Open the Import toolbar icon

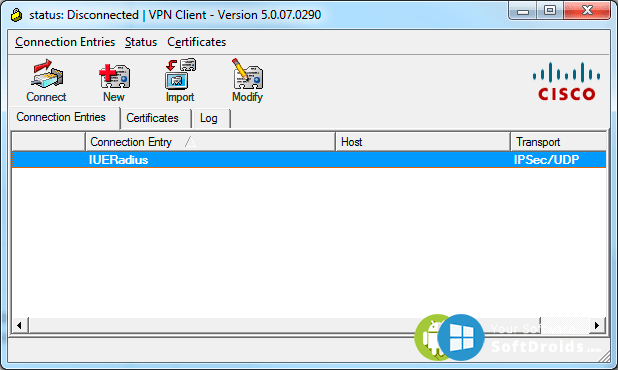pos(180,81)
